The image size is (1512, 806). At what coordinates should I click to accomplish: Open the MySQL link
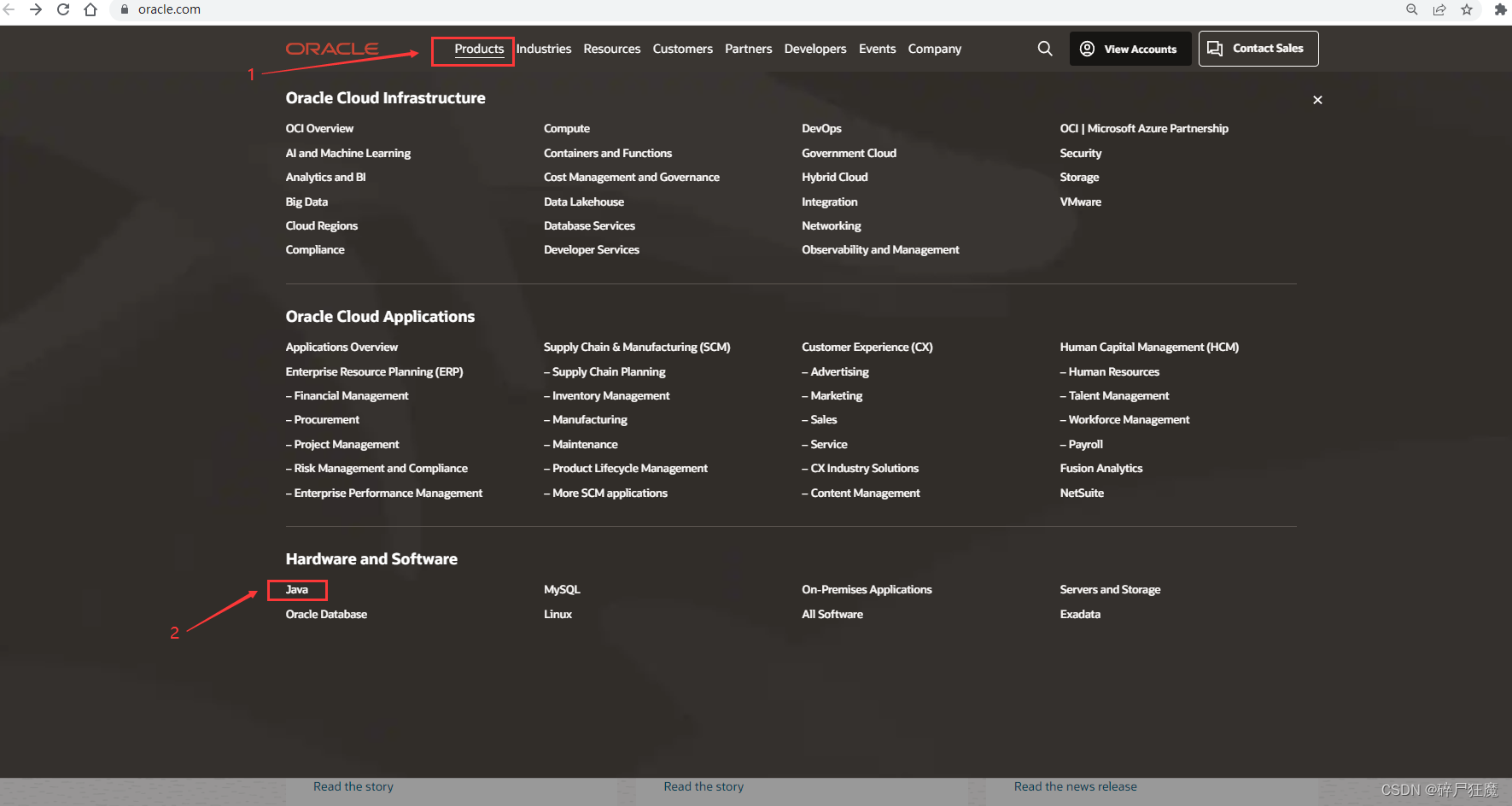pos(562,589)
